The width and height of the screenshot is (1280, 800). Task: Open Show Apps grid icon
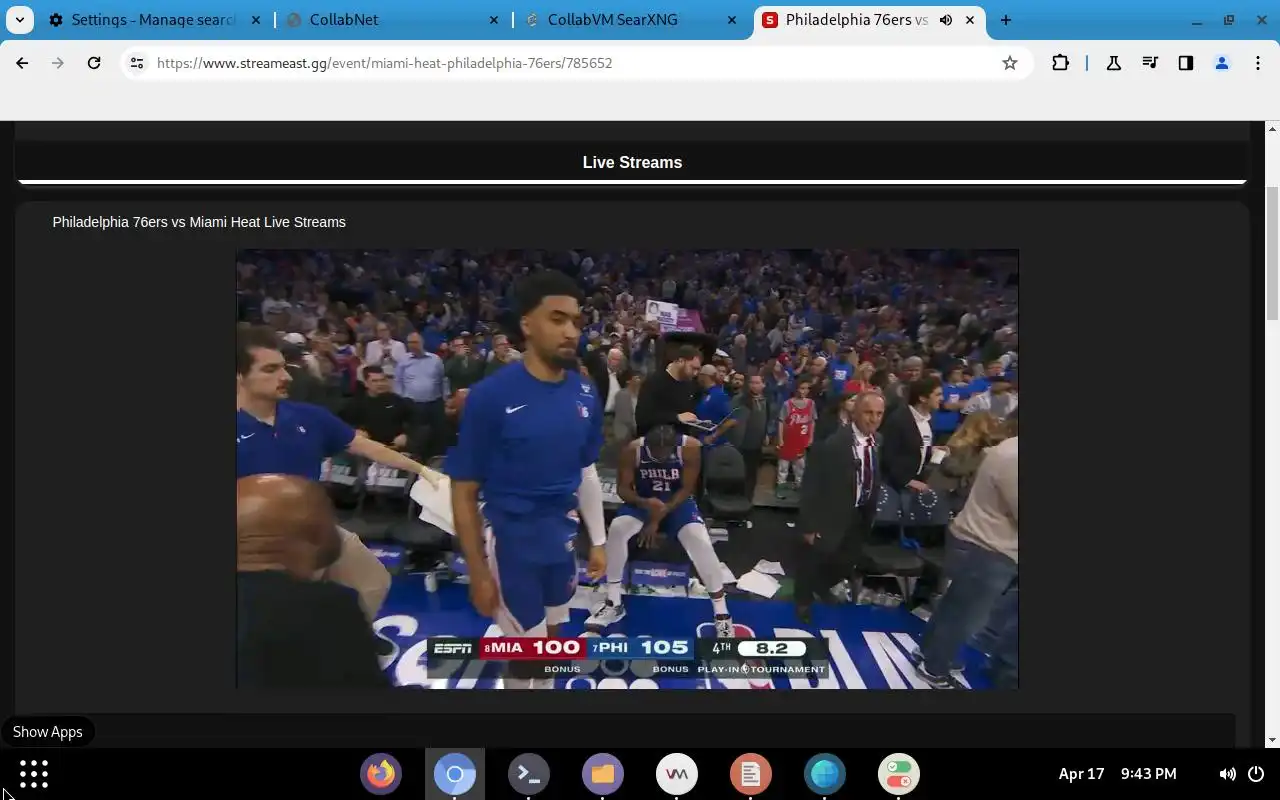[x=34, y=774]
